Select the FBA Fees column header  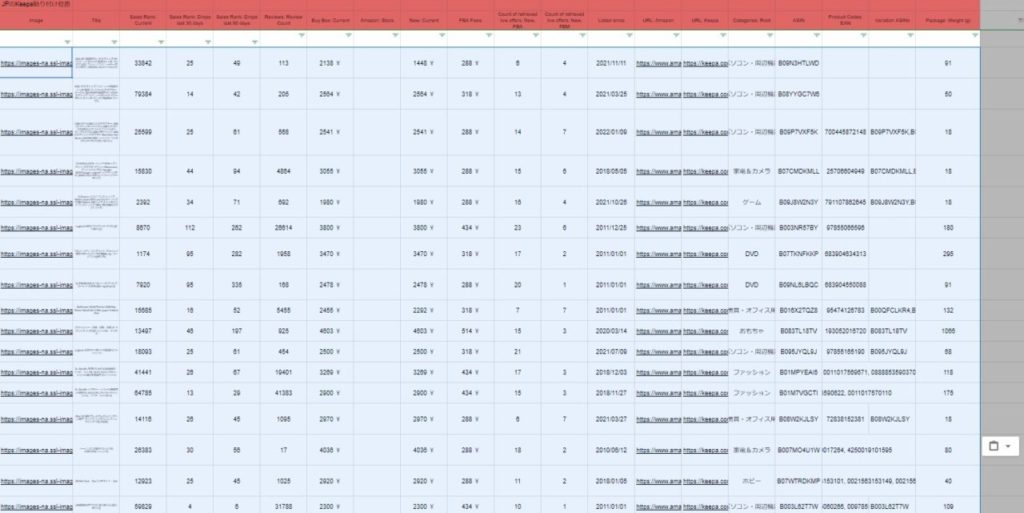coord(471,20)
